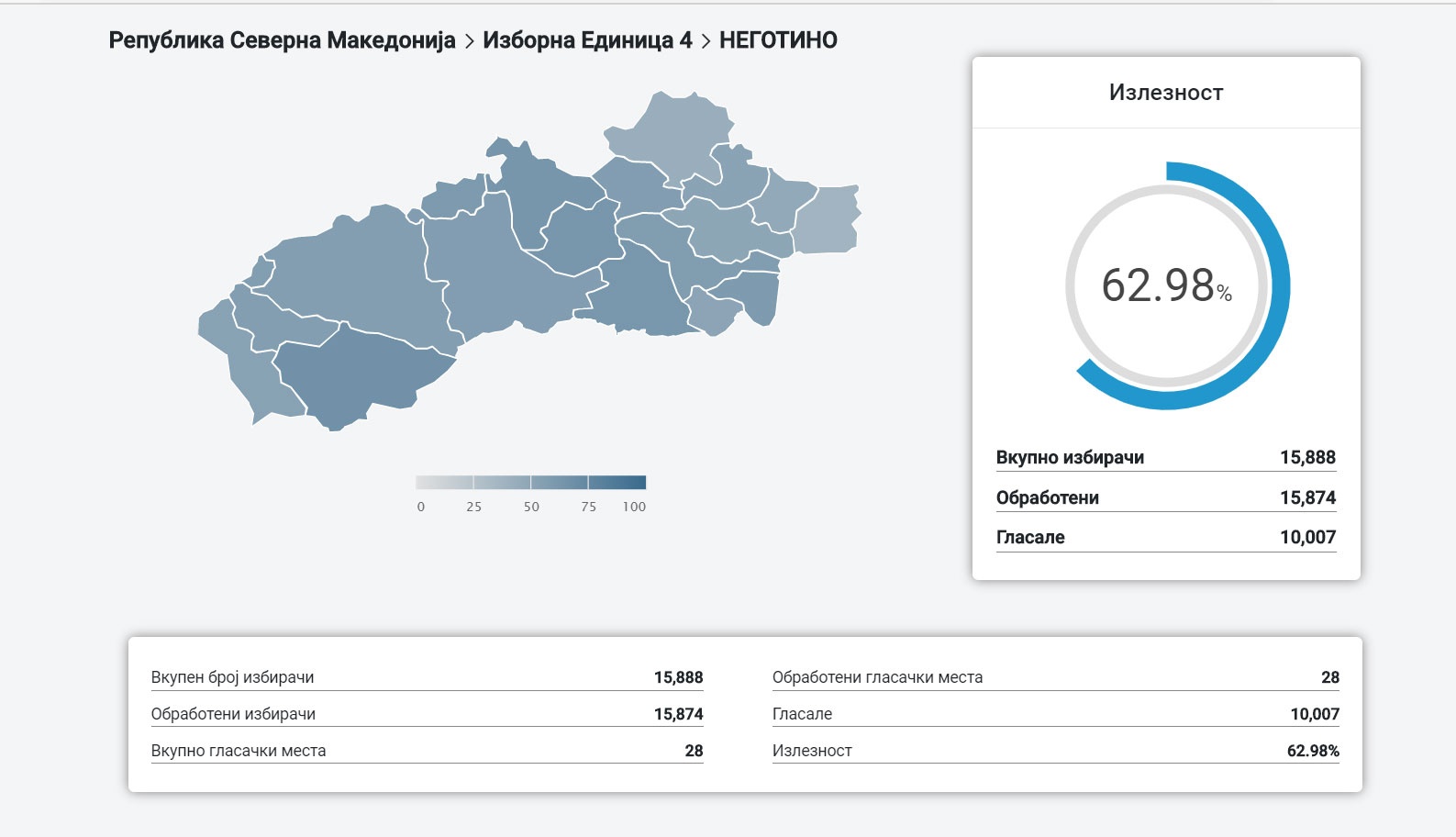Click 28 next to Обработени гласачки места
This screenshot has width=1456, height=837.
1330,677
